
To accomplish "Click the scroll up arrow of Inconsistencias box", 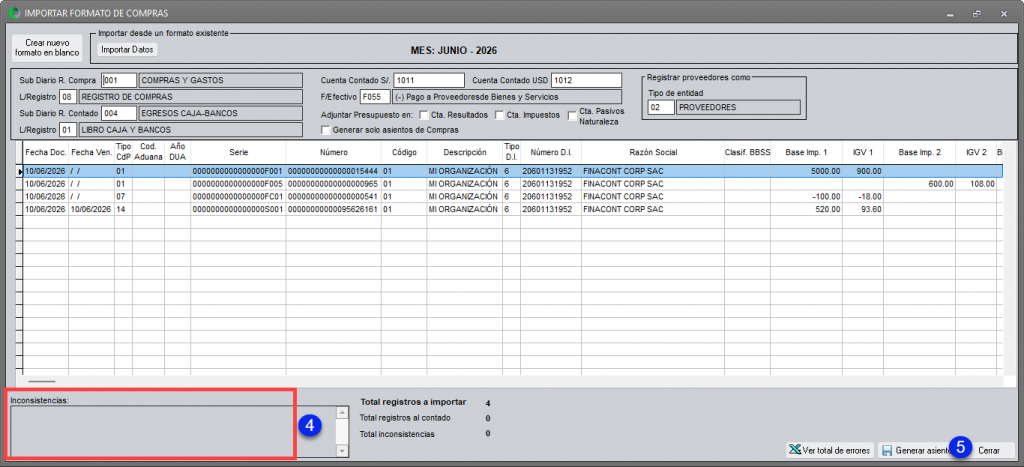I will coord(342,412).
